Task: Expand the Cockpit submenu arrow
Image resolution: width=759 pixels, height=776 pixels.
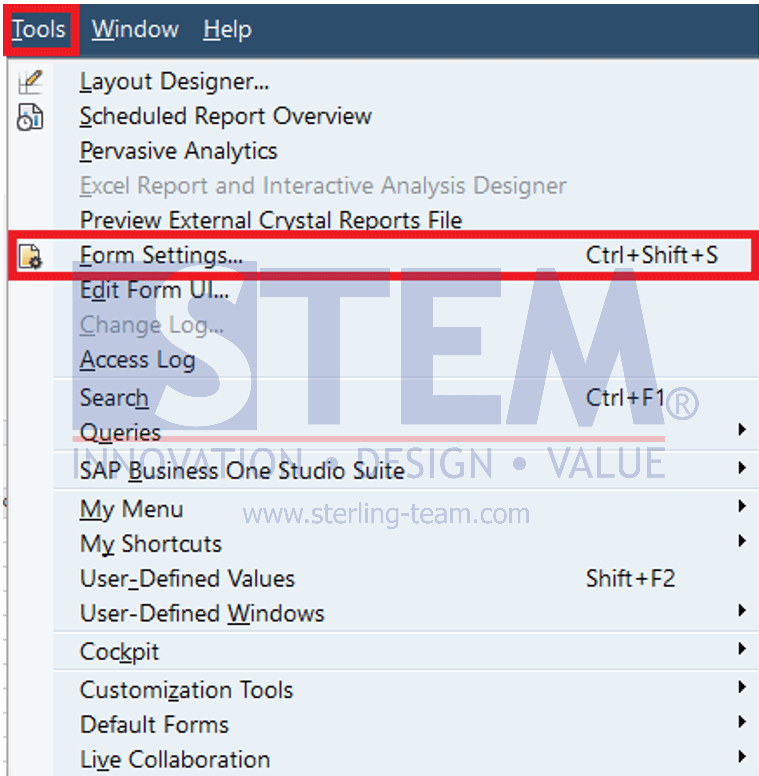Action: pos(742,648)
